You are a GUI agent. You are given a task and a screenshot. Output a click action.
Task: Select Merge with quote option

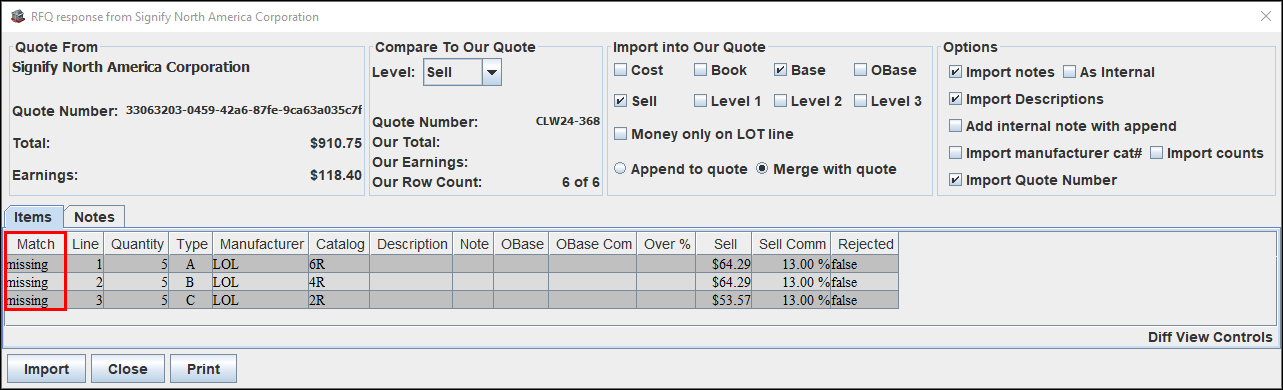point(762,169)
